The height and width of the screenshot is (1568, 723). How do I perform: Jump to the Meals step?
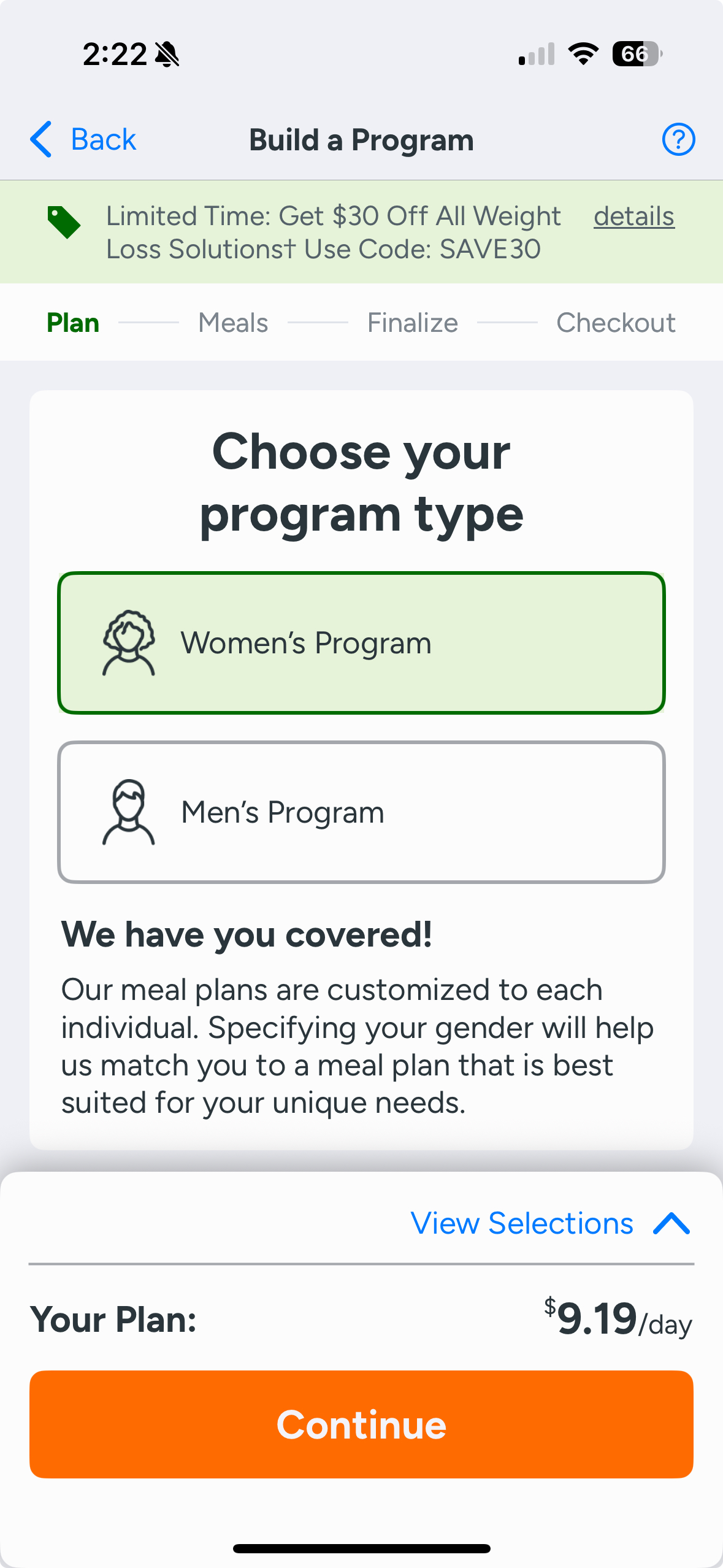(x=233, y=323)
